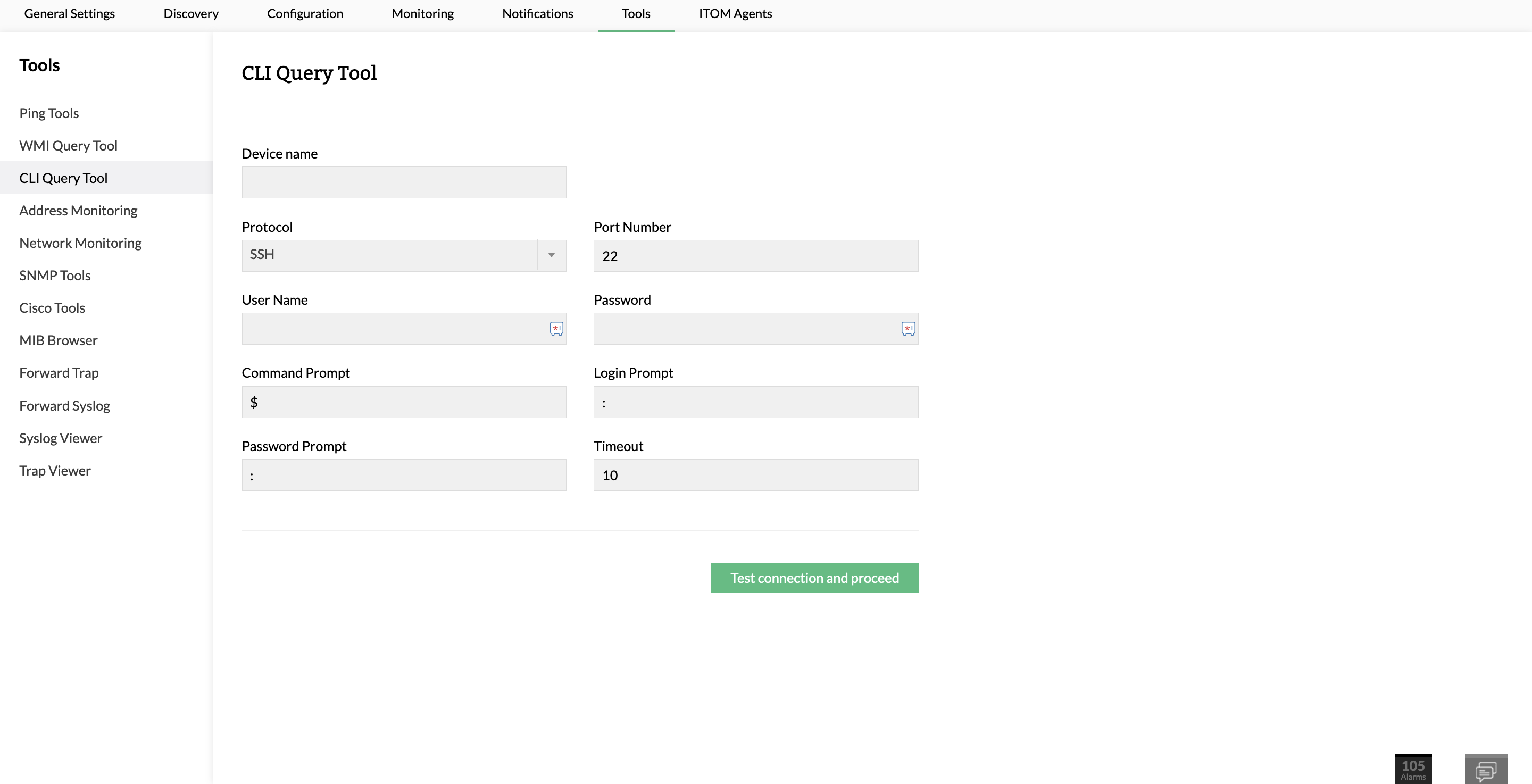This screenshot has width=1532, height=784.
Task: Open SNMP Tools in sidebar
Action: point(55,276)
